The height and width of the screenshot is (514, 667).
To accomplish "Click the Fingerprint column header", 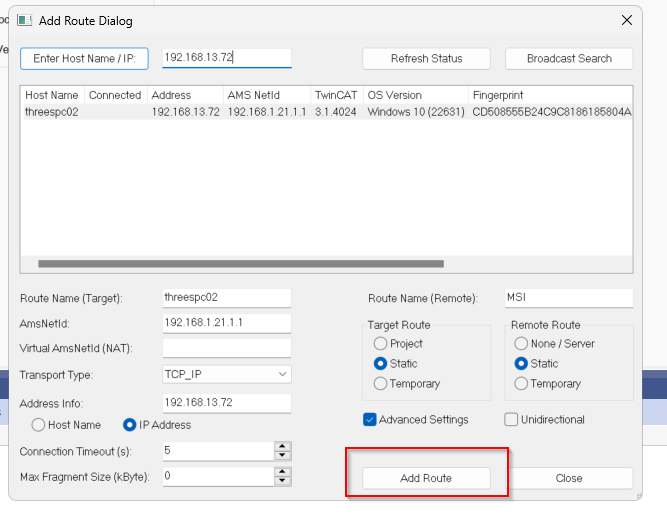I will coord(550,95).
